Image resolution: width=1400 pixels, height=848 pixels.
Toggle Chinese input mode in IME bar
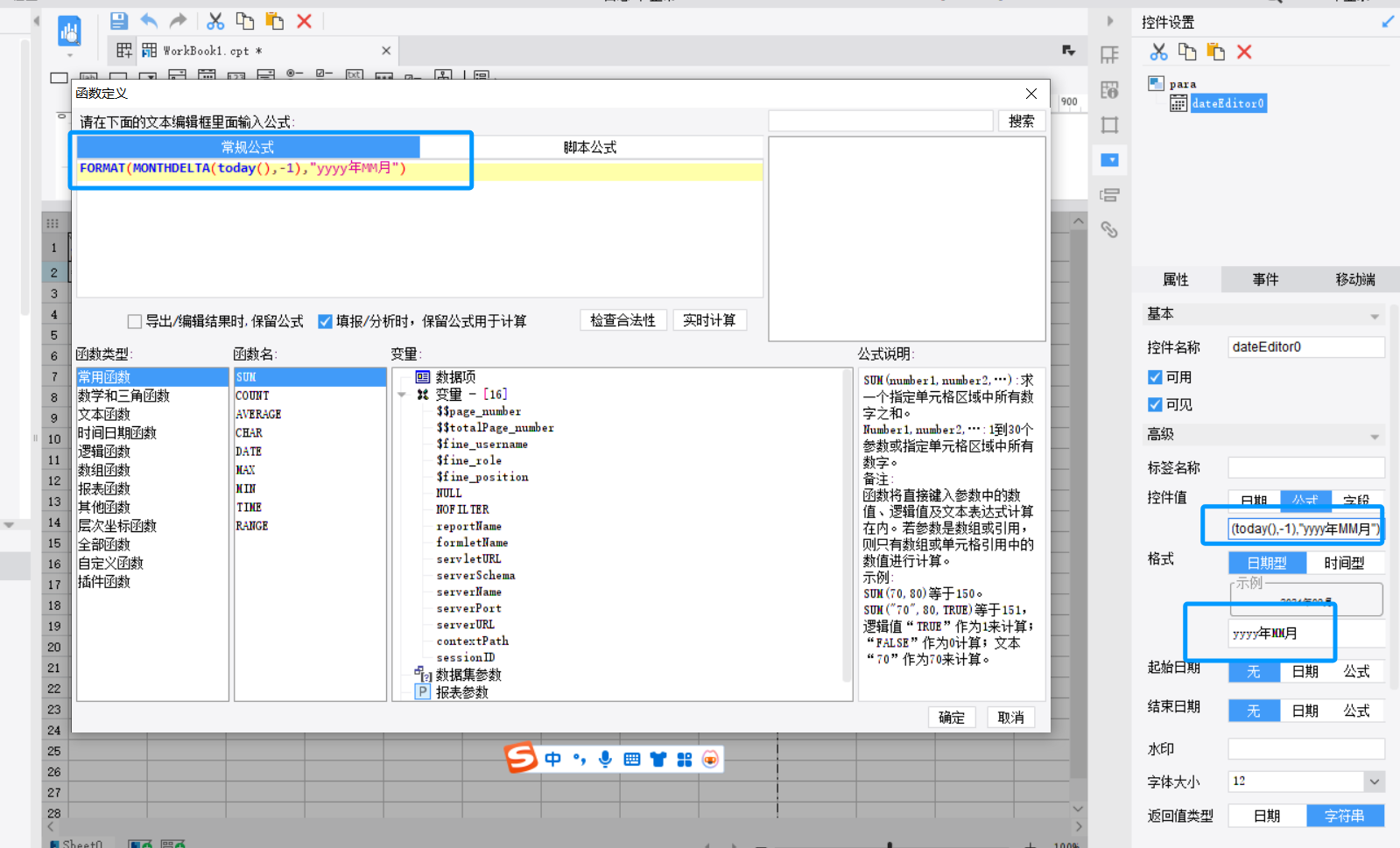tap(552, 759)
